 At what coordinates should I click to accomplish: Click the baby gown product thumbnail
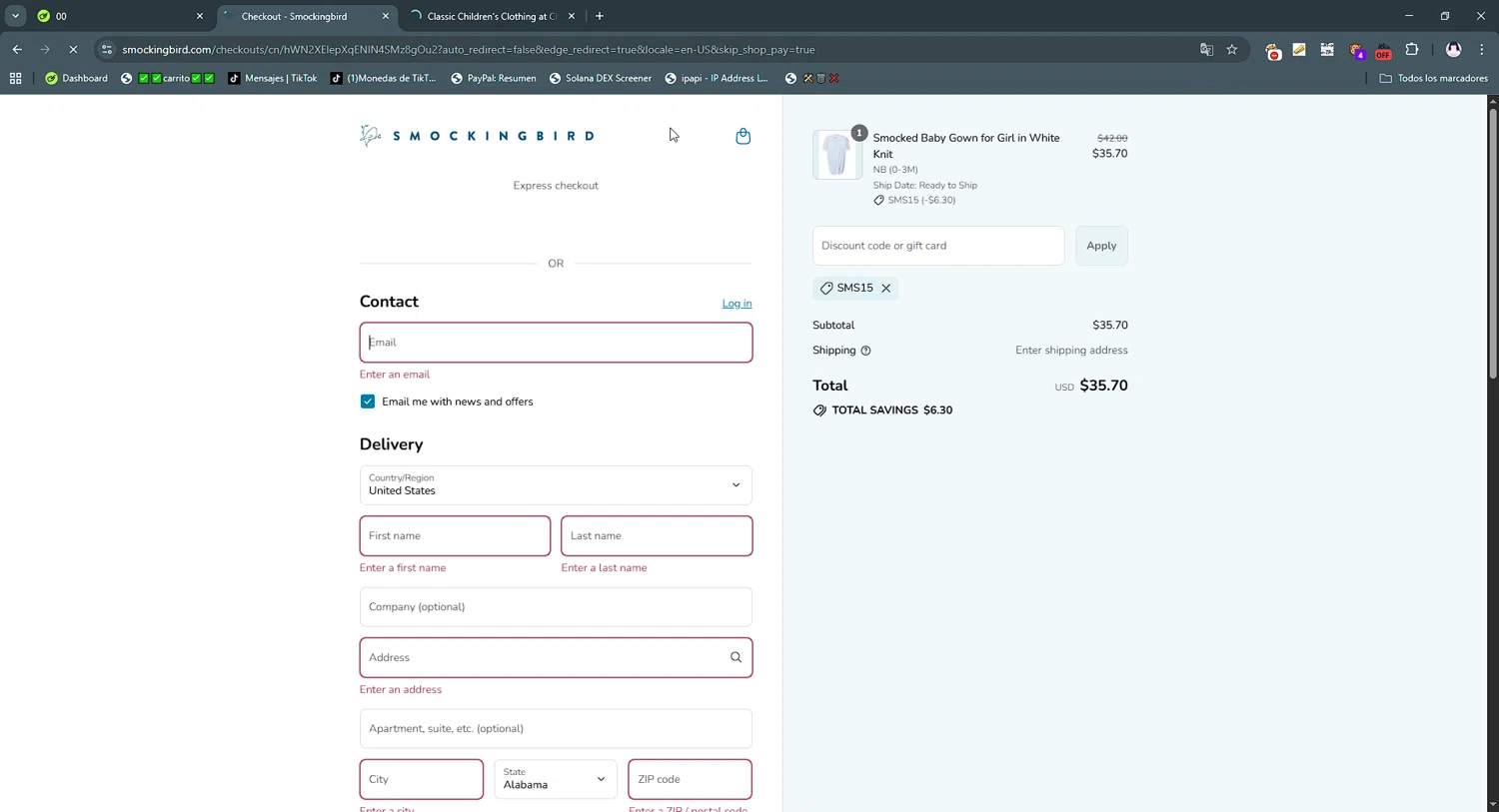click(836, 155)
